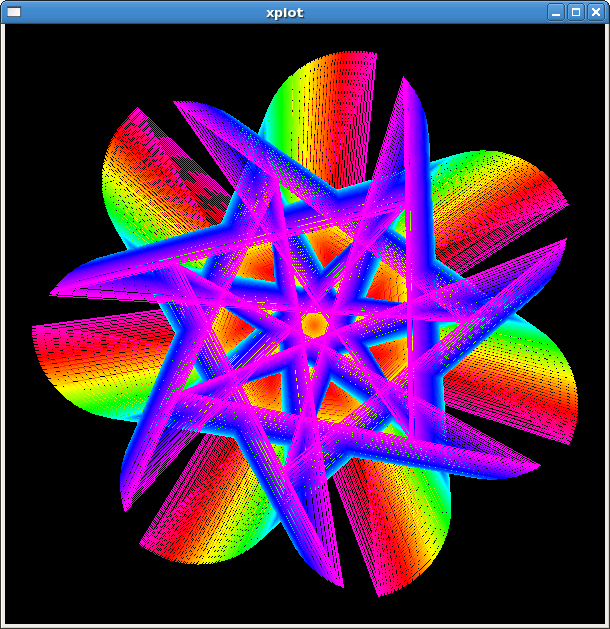This screenshot has height=629, width=610.
Task: Minimize the xplot window
Action: coord(555,12)
